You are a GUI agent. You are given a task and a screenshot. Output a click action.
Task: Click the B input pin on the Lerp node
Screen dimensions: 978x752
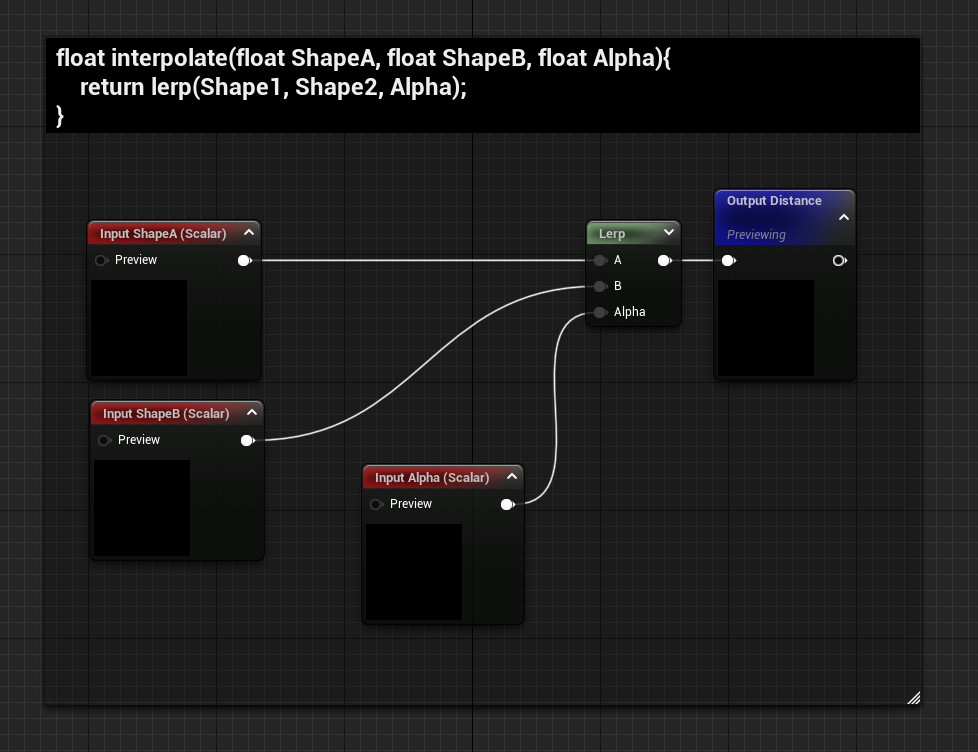[x=601, y=286]
